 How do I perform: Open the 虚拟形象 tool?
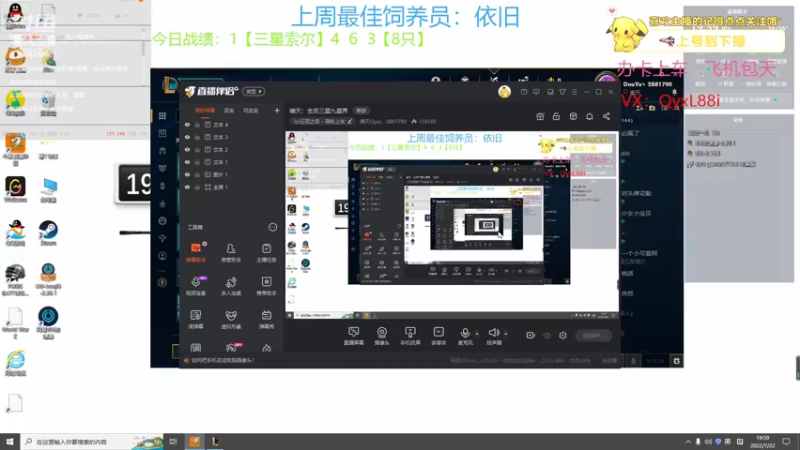(231, 319)
